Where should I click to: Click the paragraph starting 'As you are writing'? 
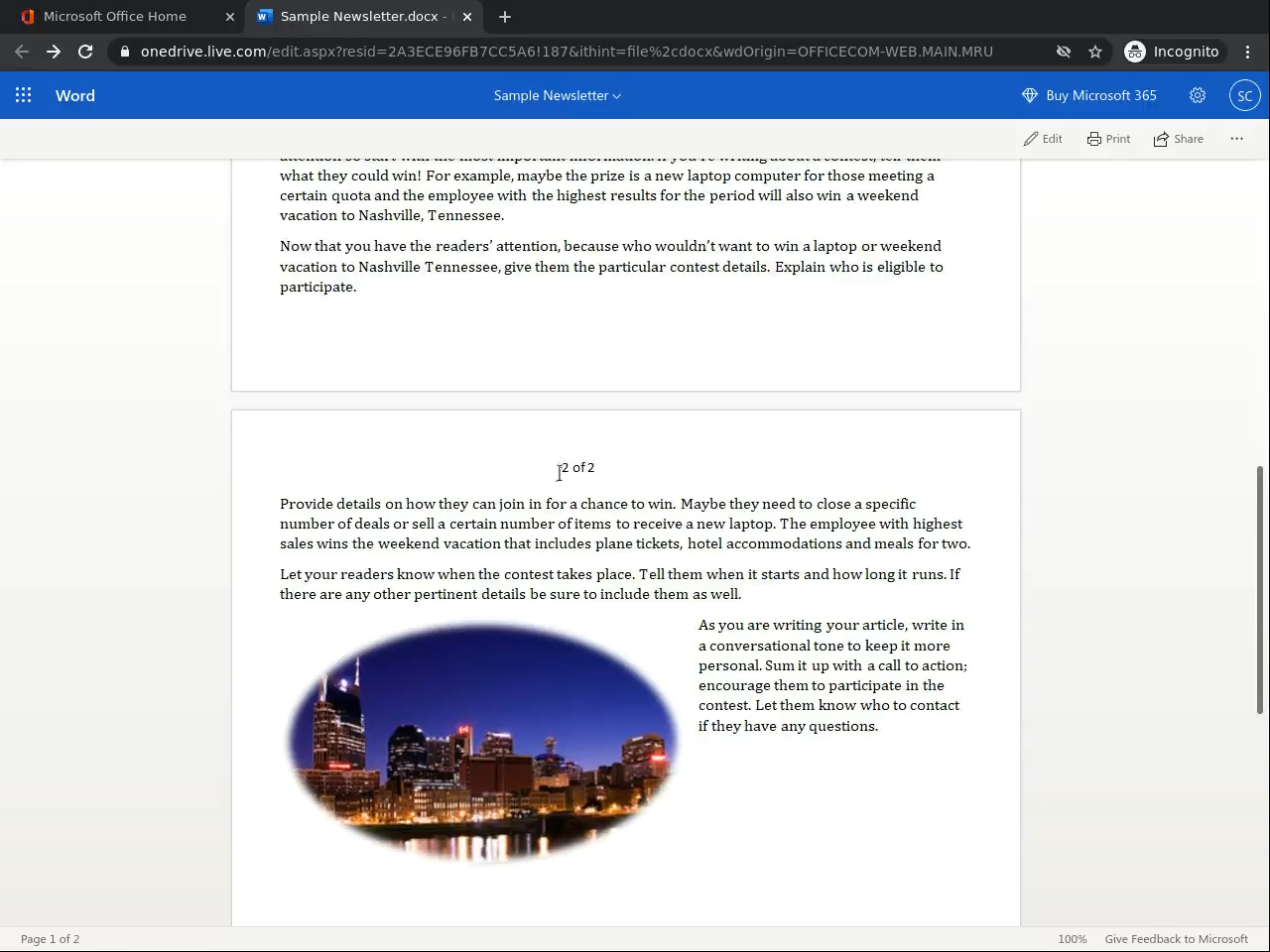tap(833, 675)
